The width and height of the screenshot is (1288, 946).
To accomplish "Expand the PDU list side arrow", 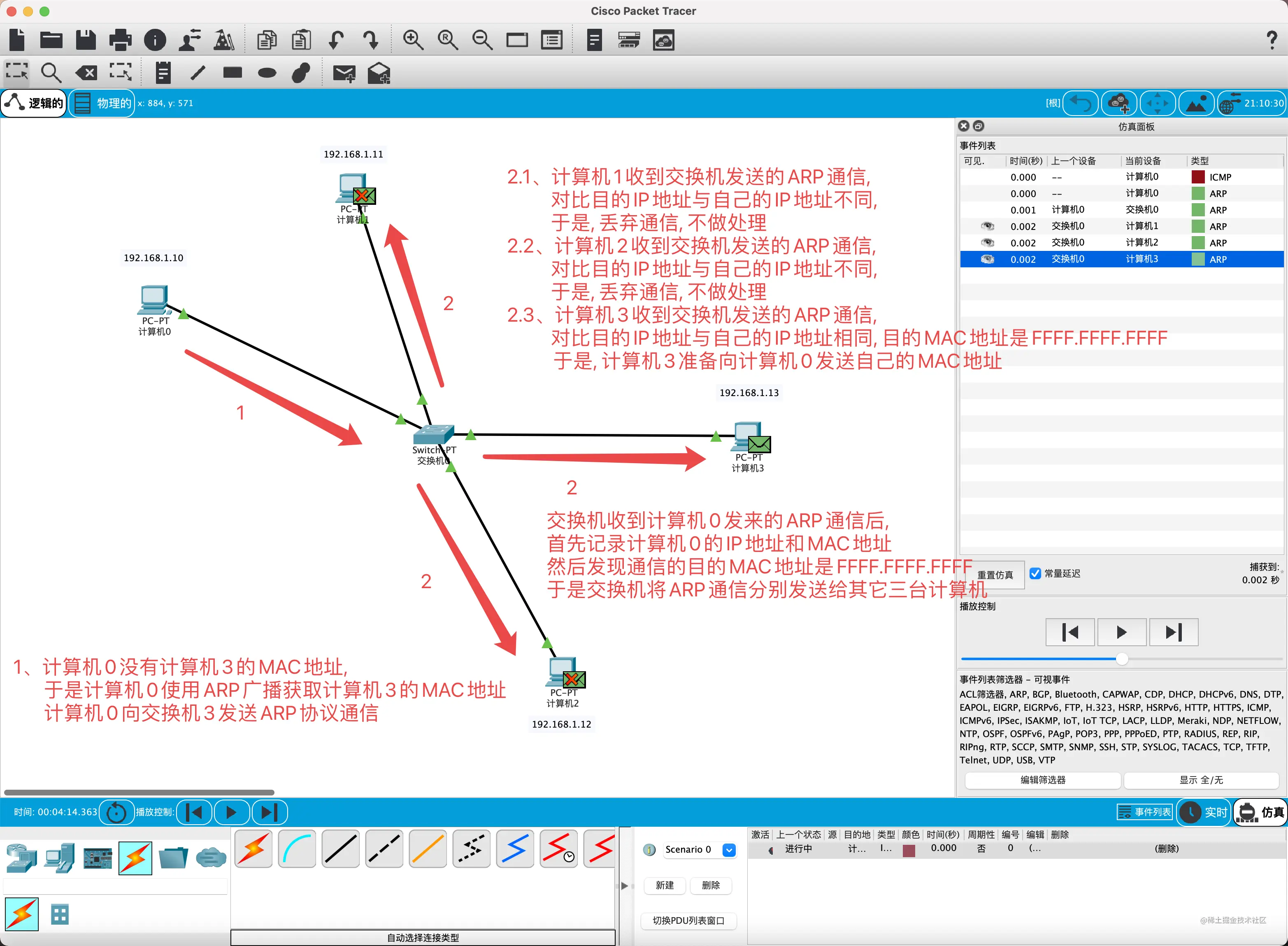I will [625, 886].
